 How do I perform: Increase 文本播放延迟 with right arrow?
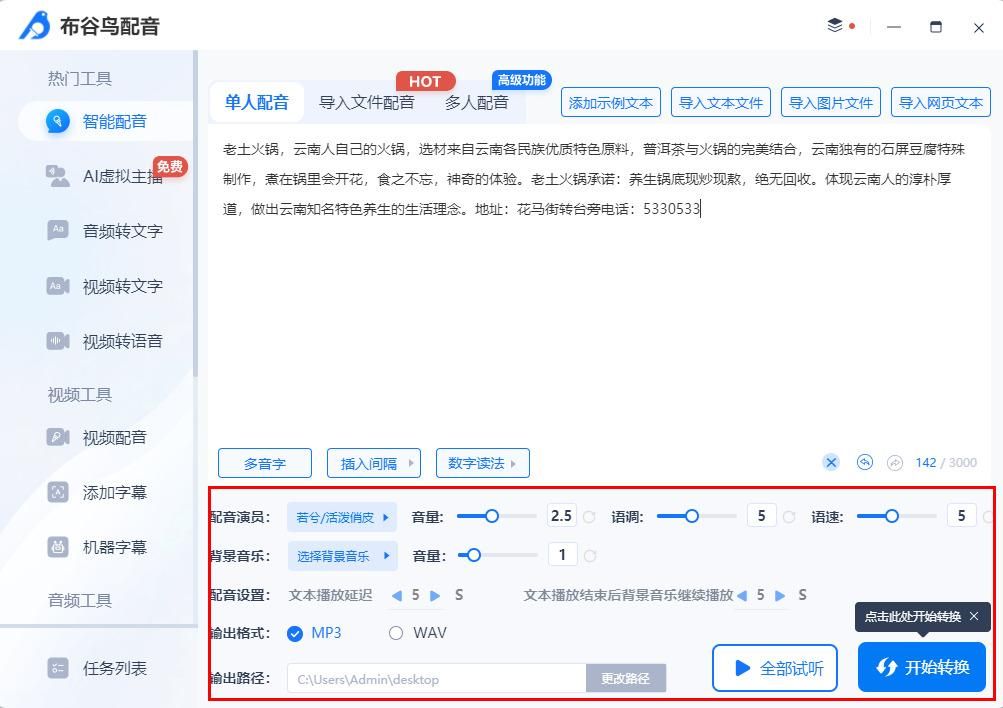(435, 595)
